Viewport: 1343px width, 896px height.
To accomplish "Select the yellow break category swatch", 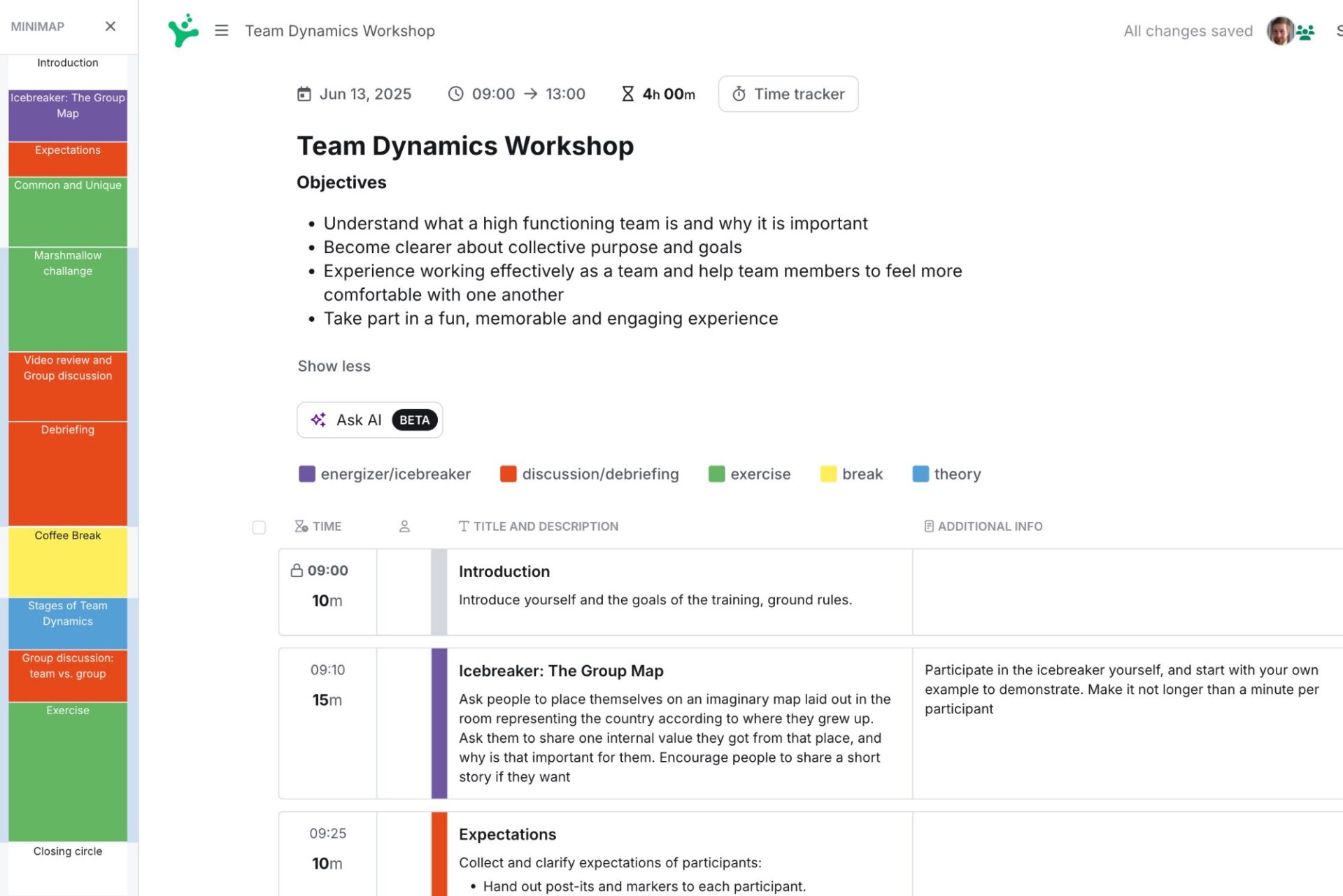I will point(827,474).
